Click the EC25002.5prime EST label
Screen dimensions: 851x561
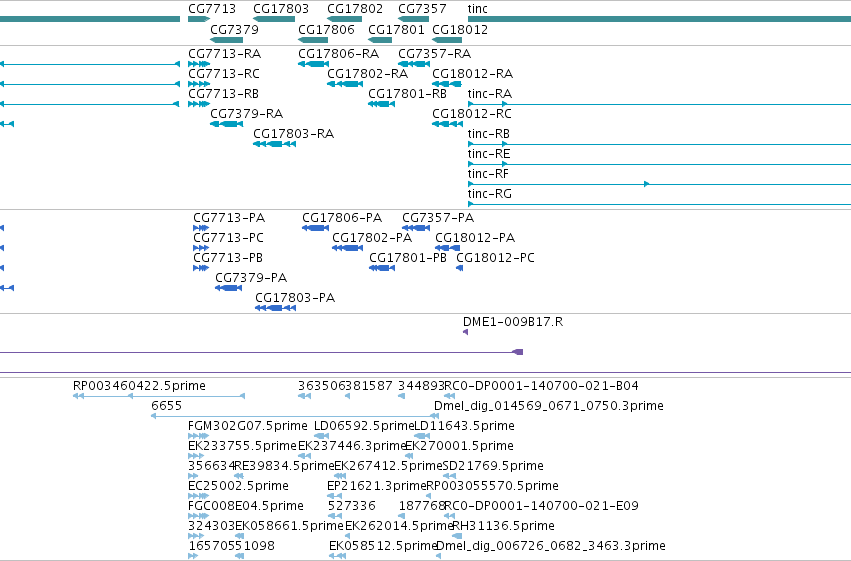pos(238,487)
